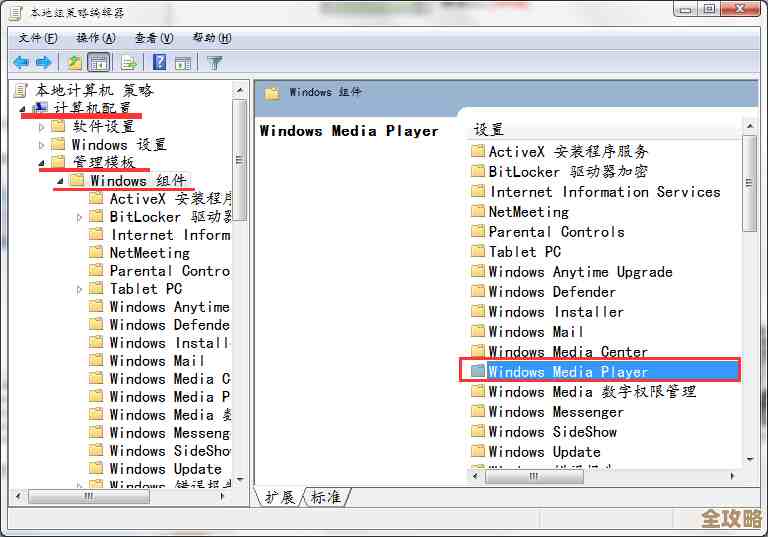Collapse the 管理模板 node

(41, 163)
